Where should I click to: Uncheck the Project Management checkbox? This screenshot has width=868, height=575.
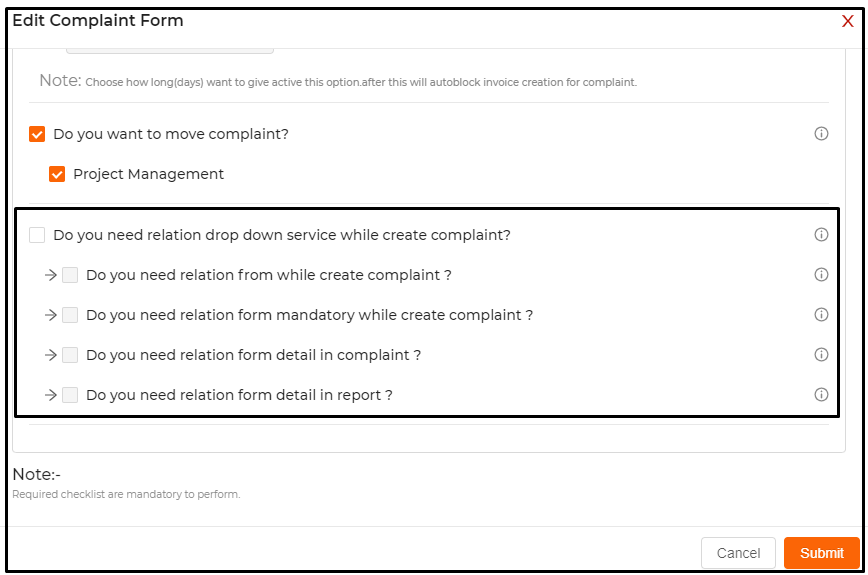[x=57, y=174]
